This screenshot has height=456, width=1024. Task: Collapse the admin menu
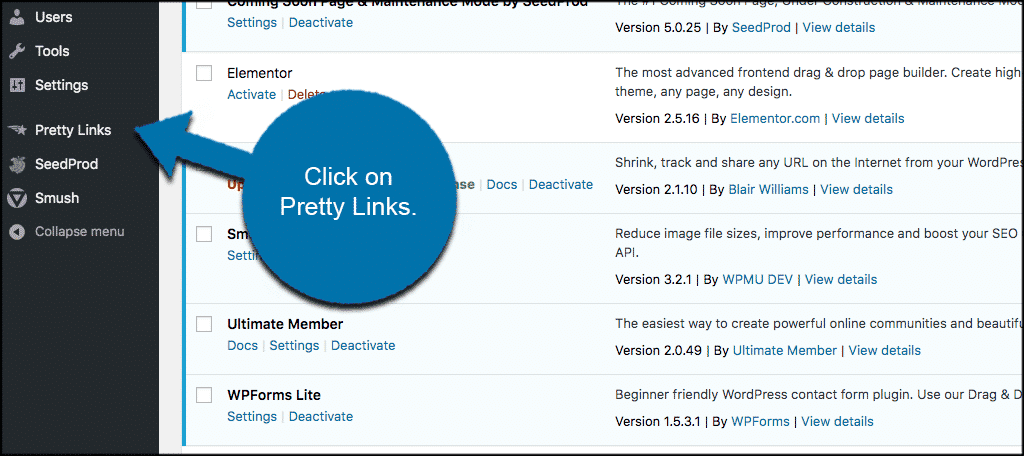(79, 232)
